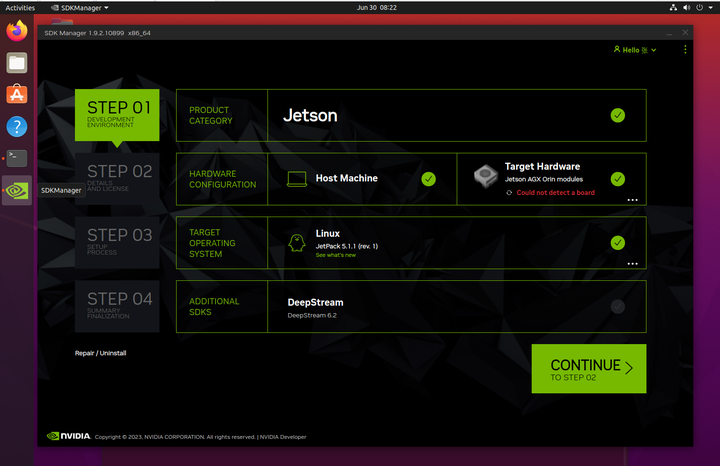This screenshot has width=720, height=466.
Task: Click the Host Machine label
Action: click(347, 178)
